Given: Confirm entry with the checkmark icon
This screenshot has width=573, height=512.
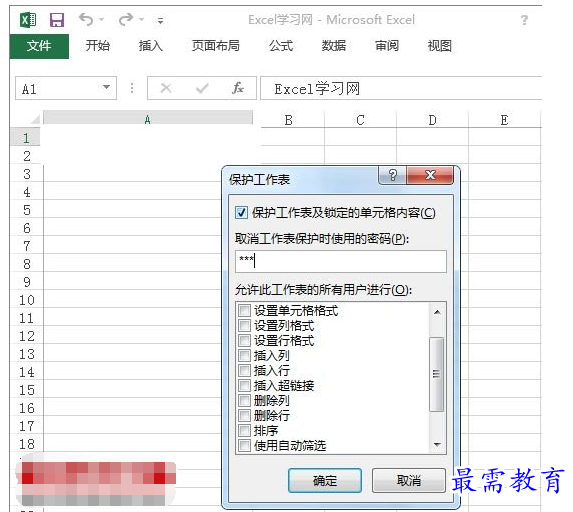Looking at the screenshot, I should coord(202,88).
